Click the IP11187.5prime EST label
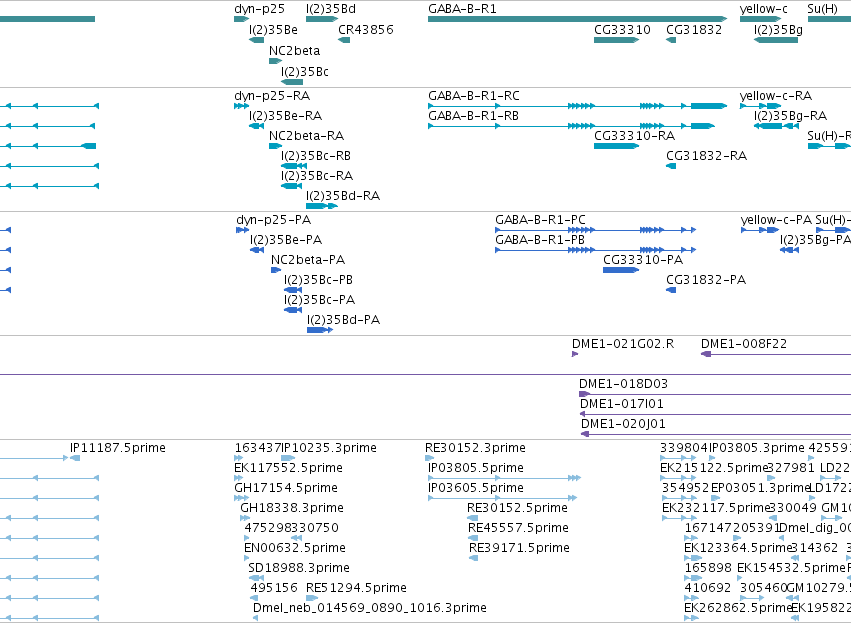 coord(118,449)
